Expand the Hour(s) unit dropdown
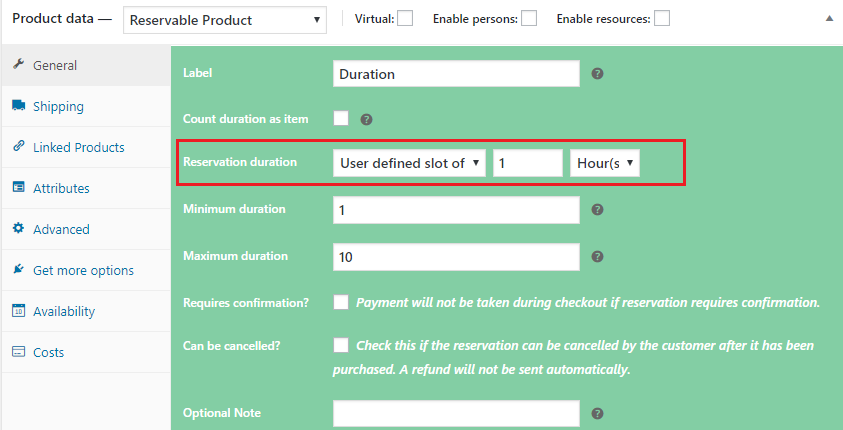This screenshot has width=843, height=430. pyautogui.click(x=604, y=163)
